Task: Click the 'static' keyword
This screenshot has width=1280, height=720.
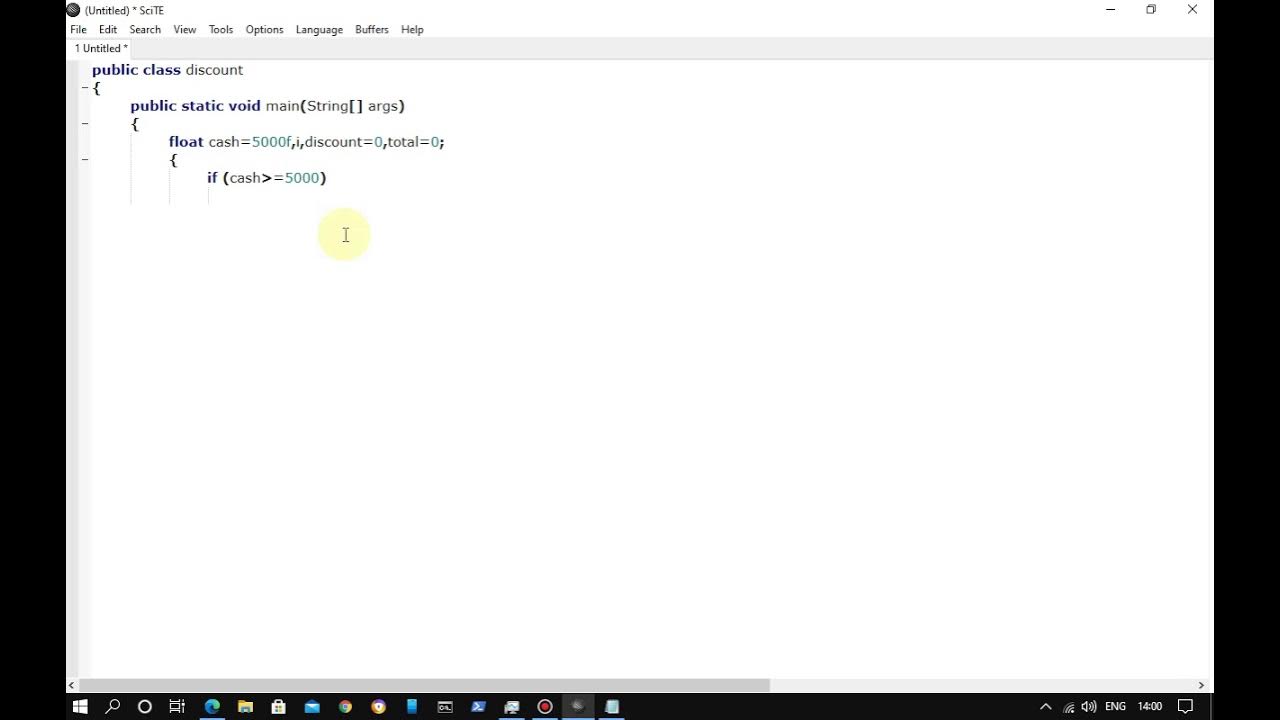Action: click(202, 106)
